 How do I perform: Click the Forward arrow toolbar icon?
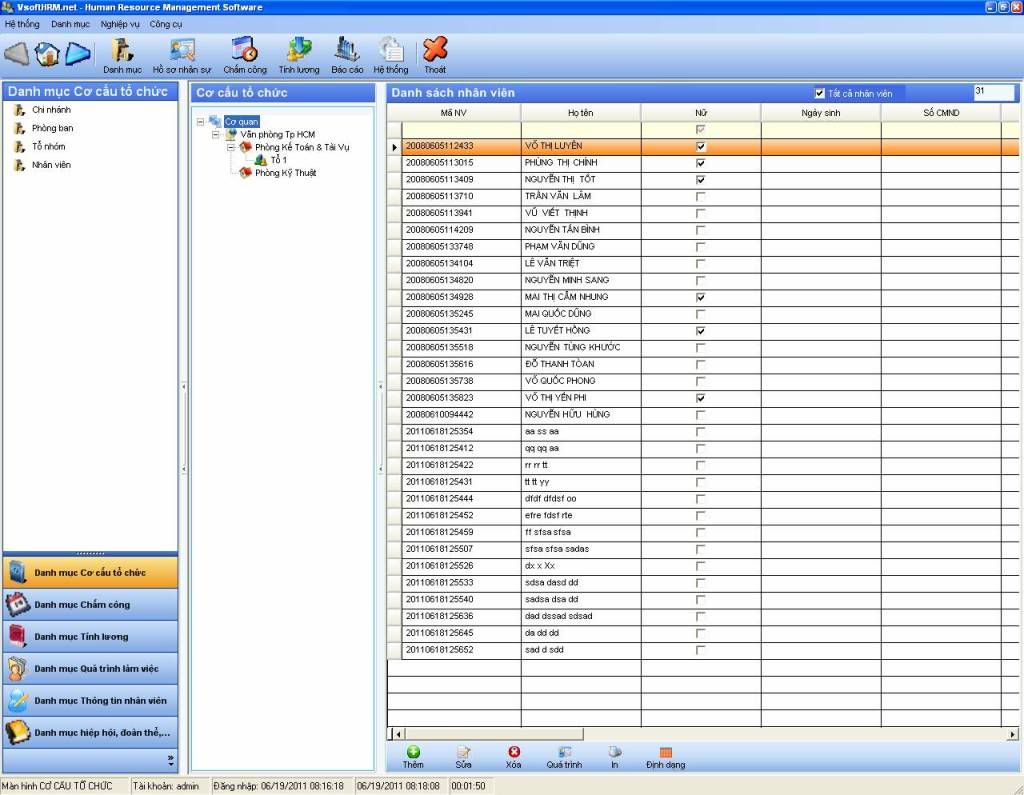coord(78,54)
